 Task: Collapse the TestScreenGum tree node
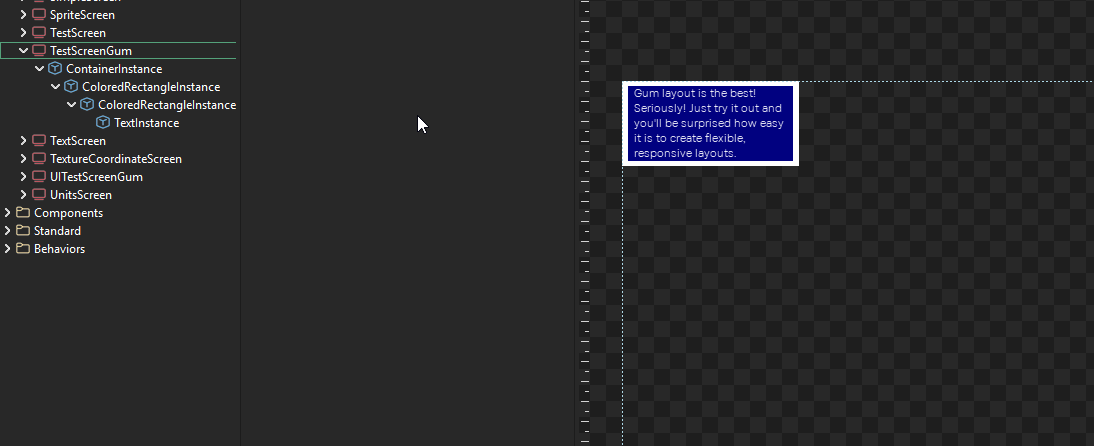coord(23,51)
